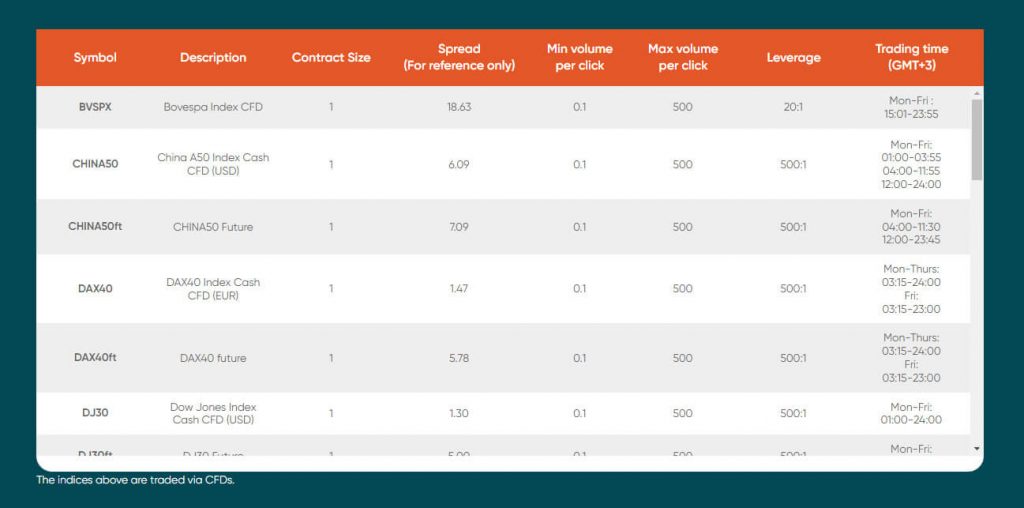1024x508 pixels.
Task: Click DAX40ft leverage 500:1
Action: pos(793,358)
